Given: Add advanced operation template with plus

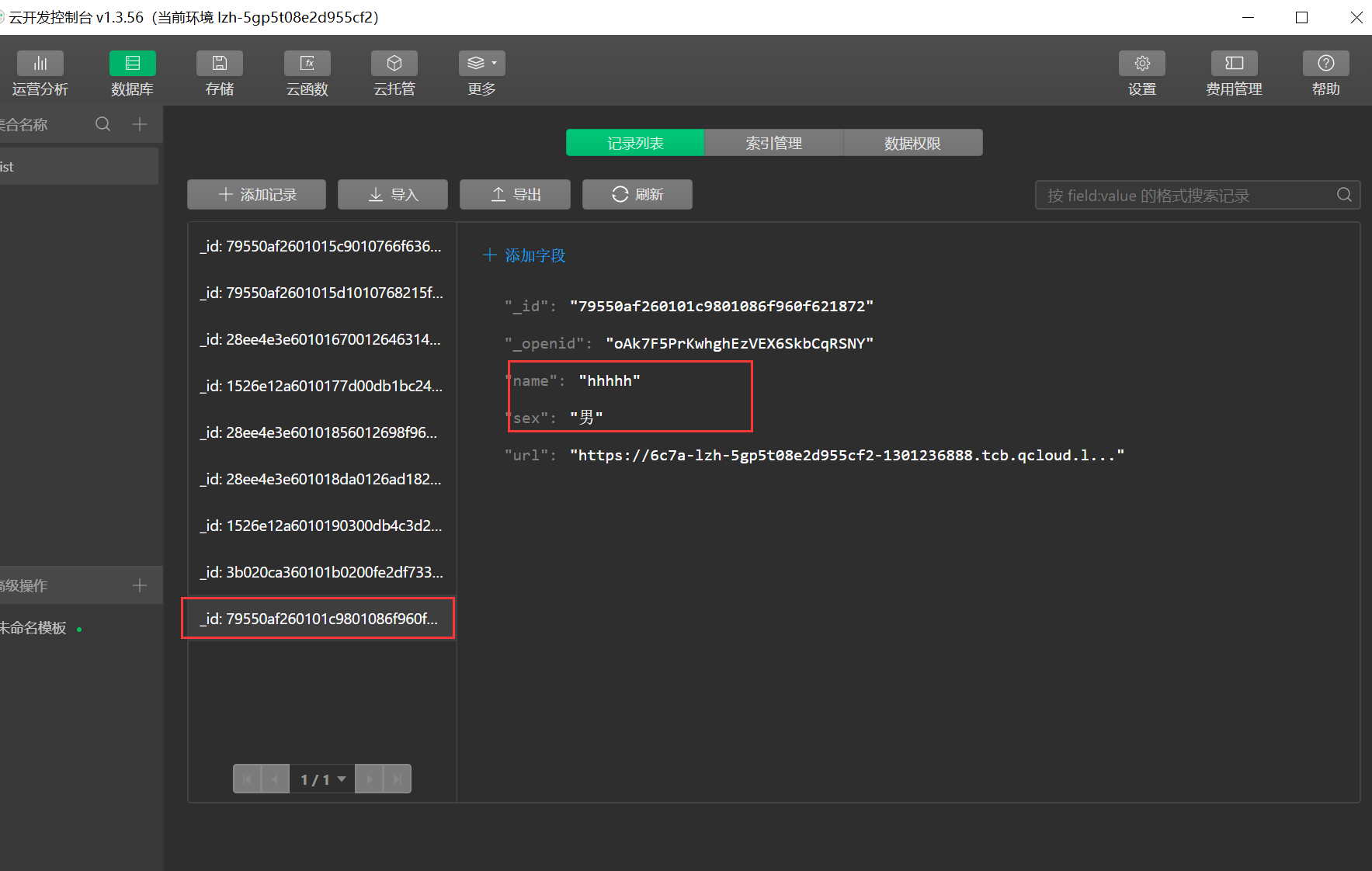Looking at the screenshot, I should (140, 585).
